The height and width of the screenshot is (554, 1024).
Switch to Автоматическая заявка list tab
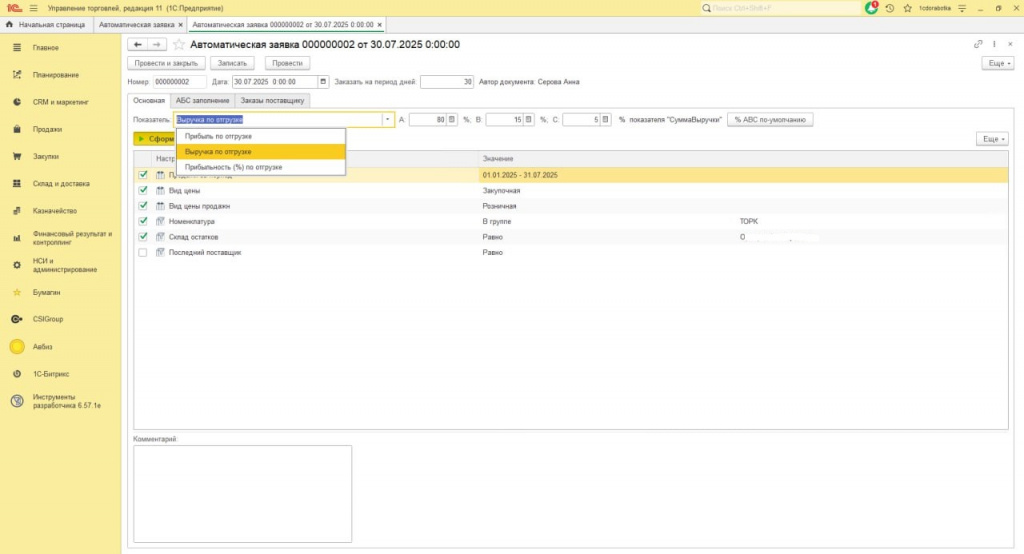coord(136,25)
